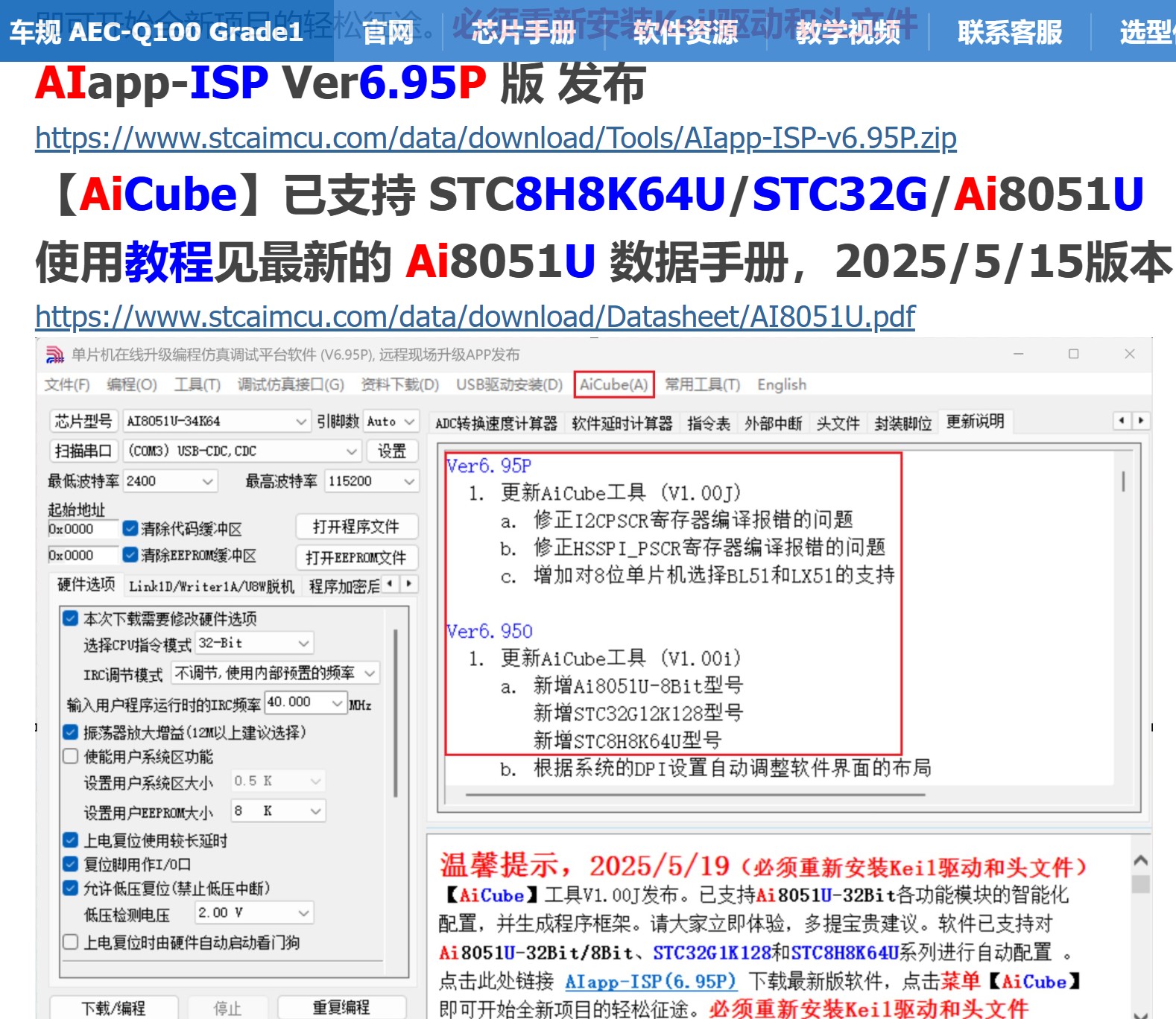The image size is (1176, 1019).
Task: Toggle 上电复位时由硬件自动启动看门狗 checkbox
Action: coord(71,942)
